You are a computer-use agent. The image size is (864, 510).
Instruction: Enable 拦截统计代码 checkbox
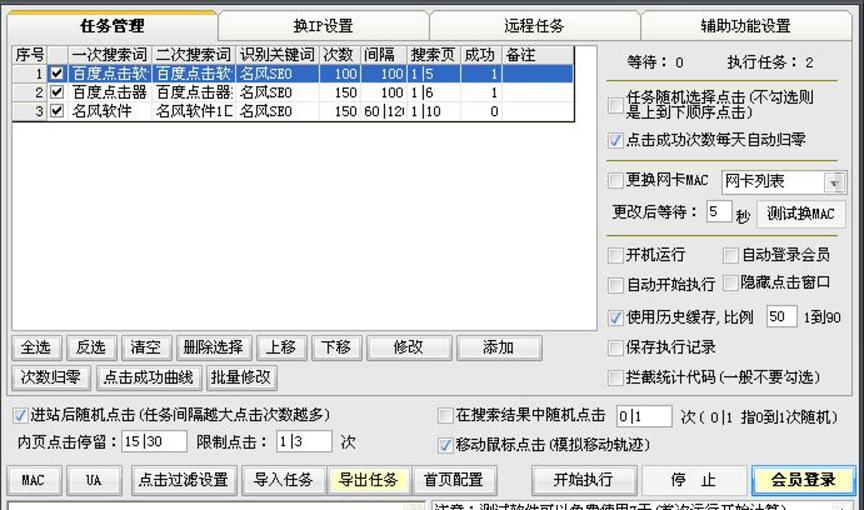tap(615, 377)
